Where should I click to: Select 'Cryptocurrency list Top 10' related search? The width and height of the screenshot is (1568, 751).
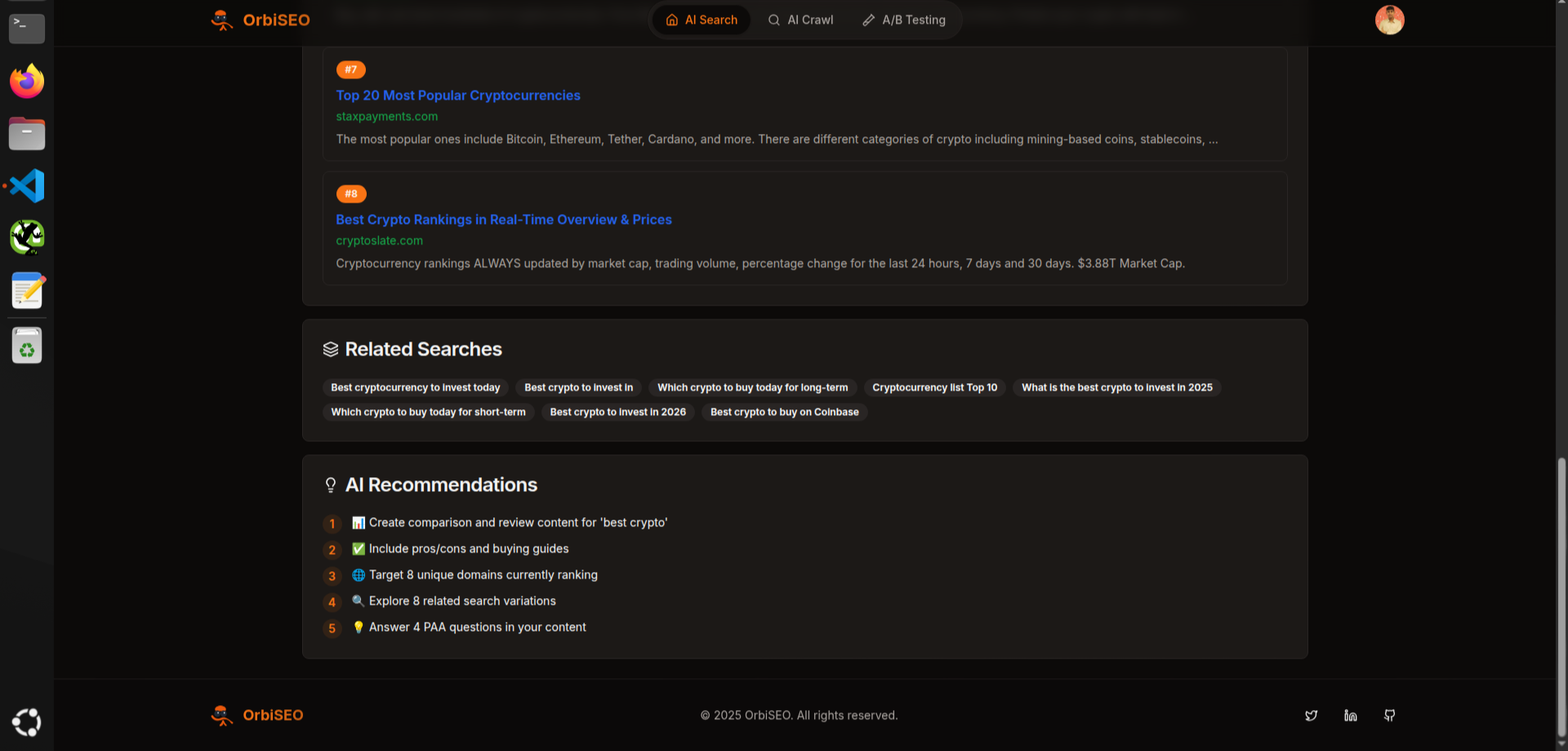pyautogui.click(x=934, y=387)
